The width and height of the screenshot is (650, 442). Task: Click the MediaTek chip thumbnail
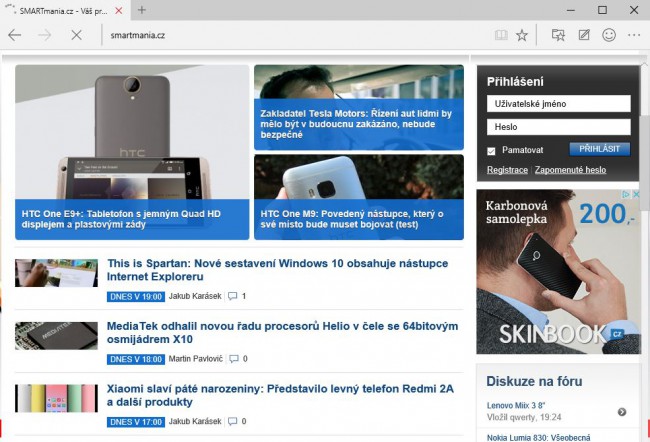pyautogui.click(x=56, y=336)
